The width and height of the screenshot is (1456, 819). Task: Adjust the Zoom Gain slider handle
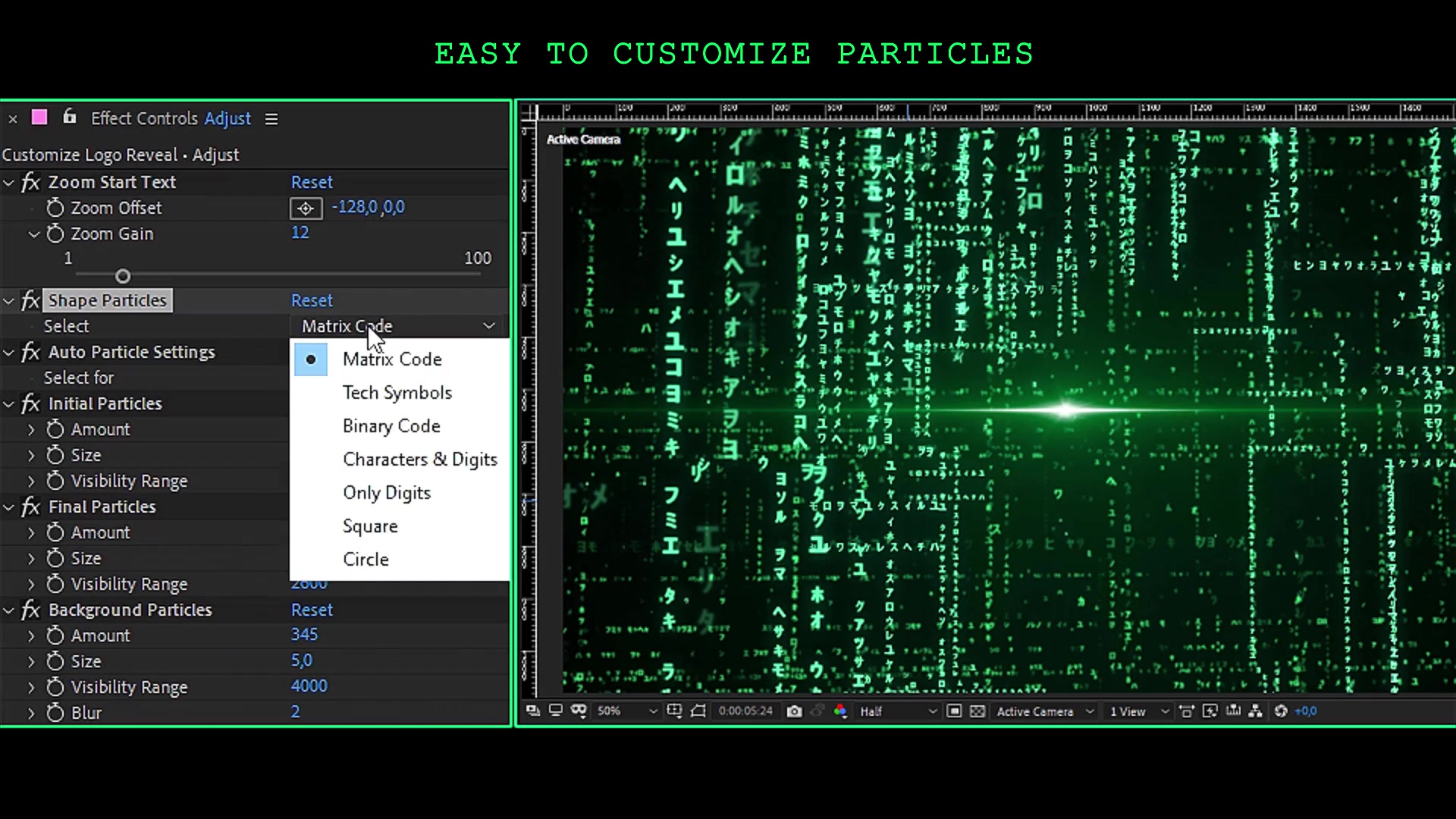tap(123, 277)
